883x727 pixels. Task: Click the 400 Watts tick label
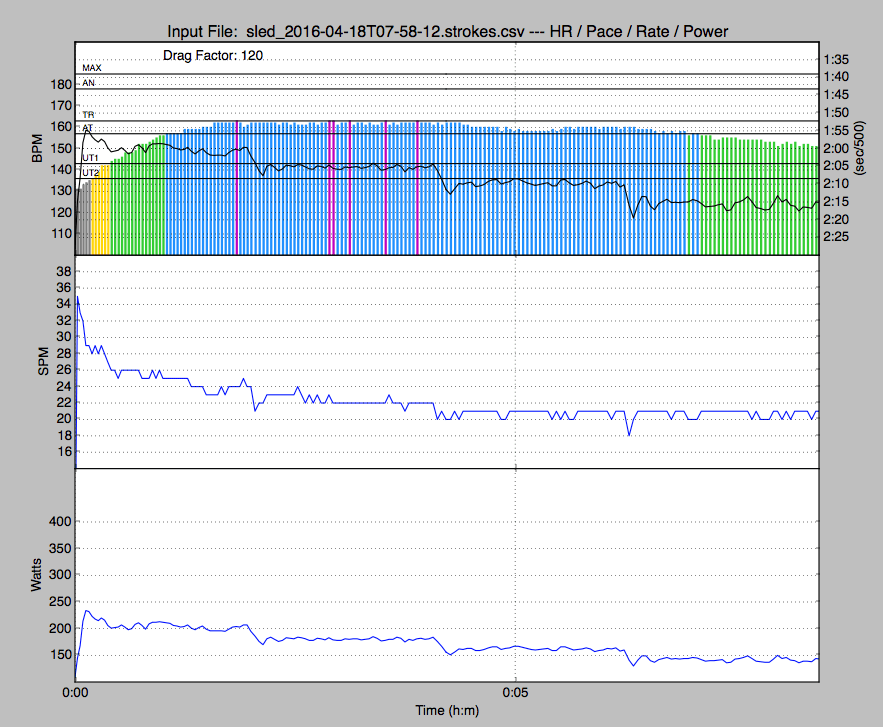(59, 522)
